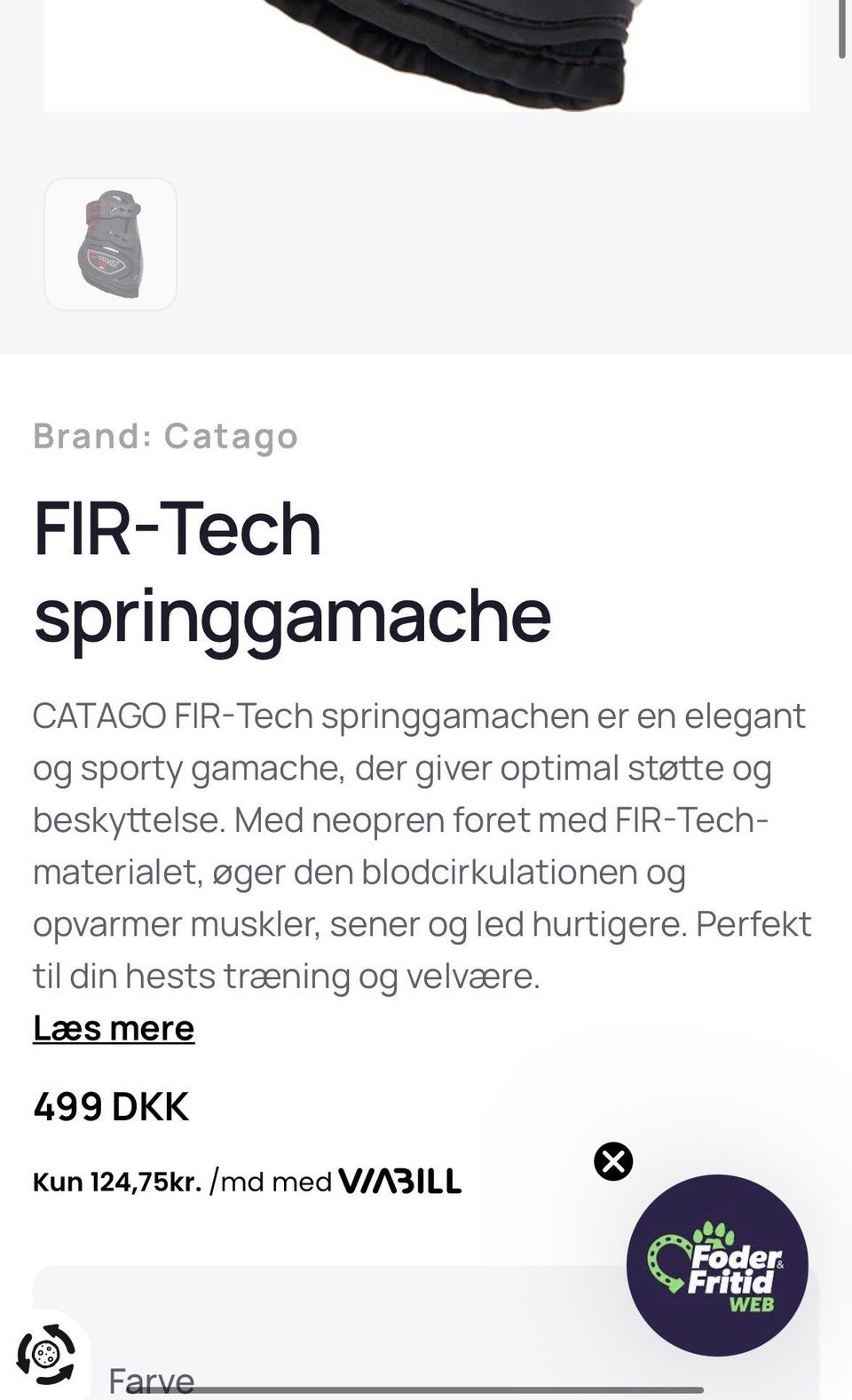This screenshot has width=852, height=1400.
Task: Open the 'Kun 124,75kr. /md' financing offer
Action: (x=117, y=1182)
